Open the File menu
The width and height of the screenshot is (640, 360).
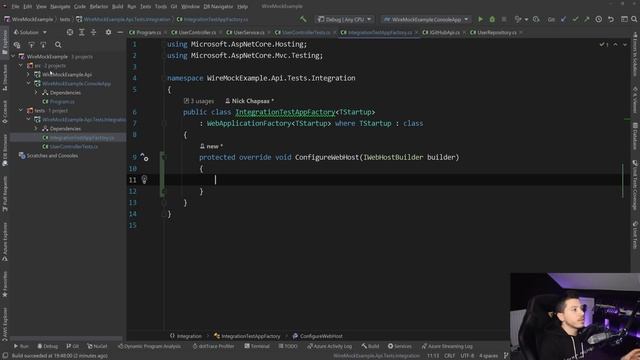15,7
